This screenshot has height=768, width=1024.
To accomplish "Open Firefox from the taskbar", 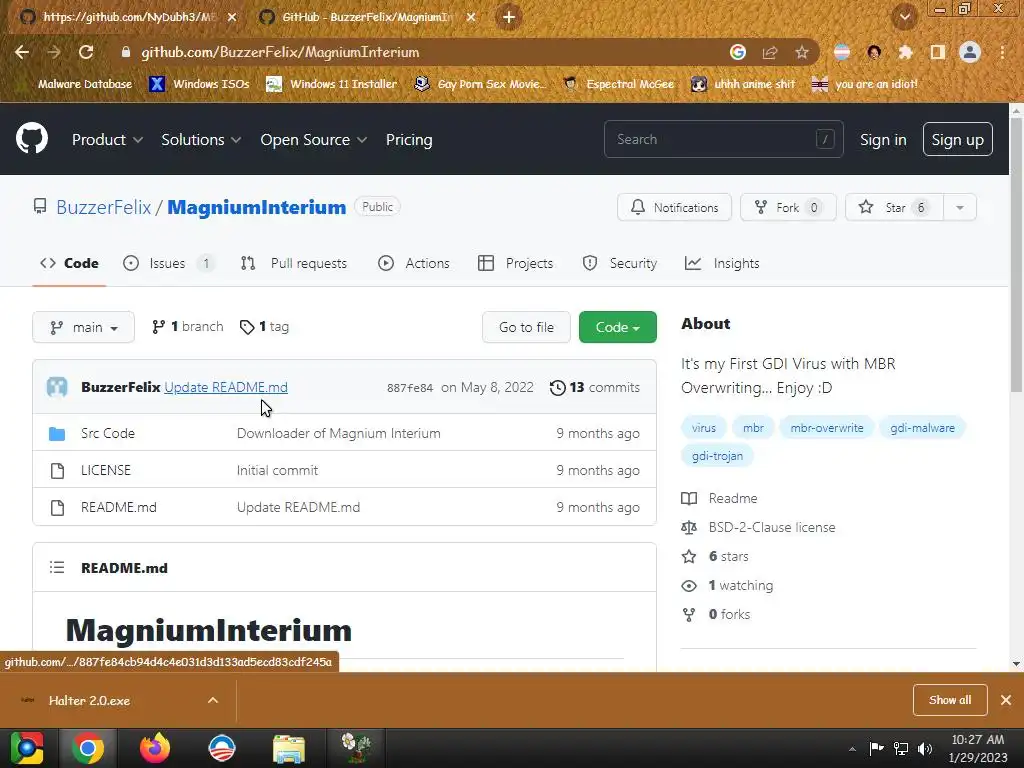I will tap(155, 748).
